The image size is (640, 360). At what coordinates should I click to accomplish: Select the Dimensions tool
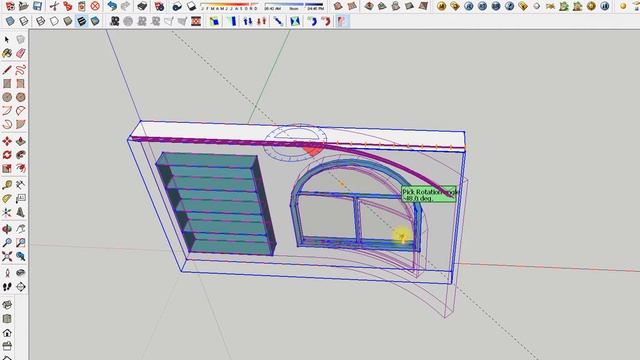(x=20, y=185)
